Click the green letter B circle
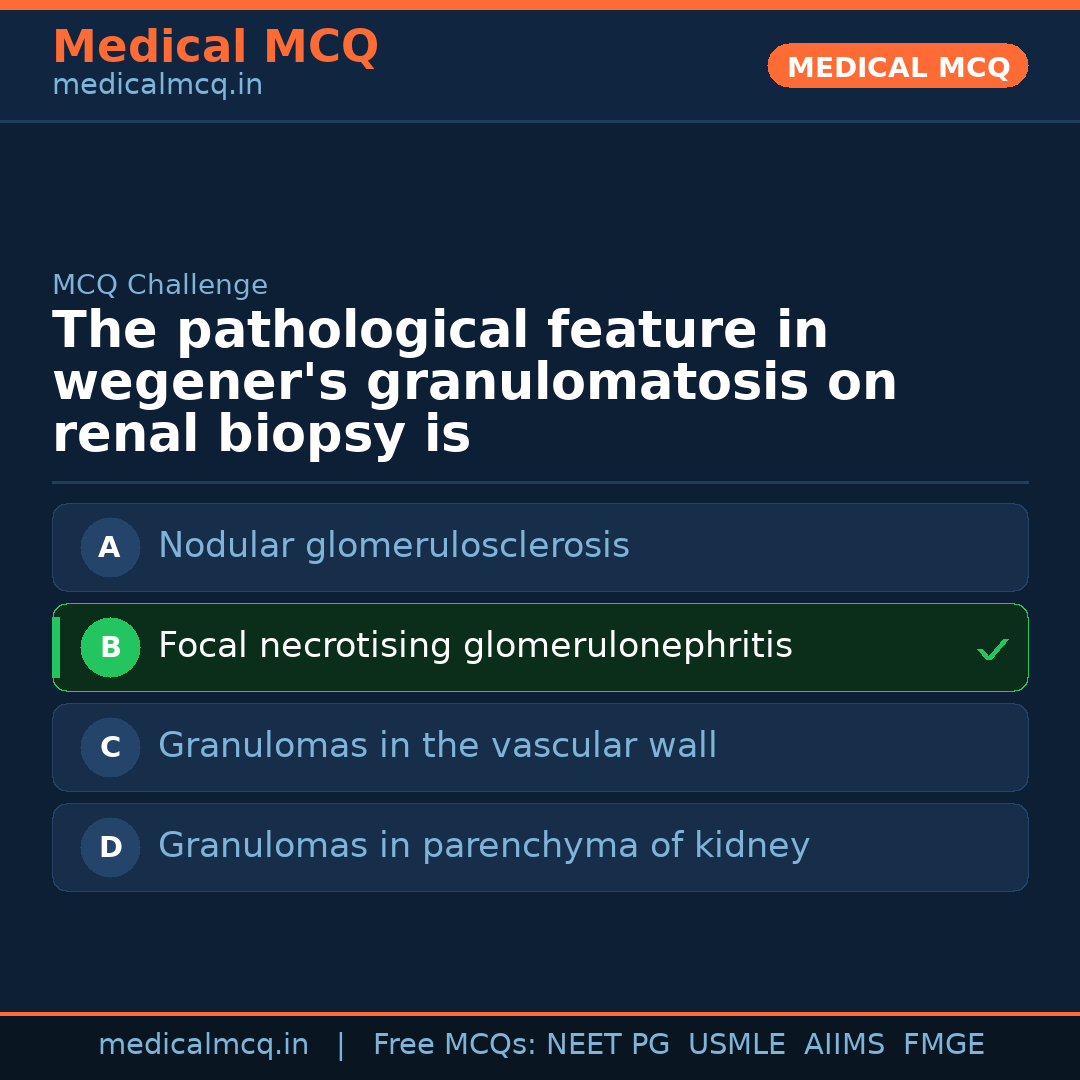Viewport: 1080px width, 1080px height. click(110, 647)
